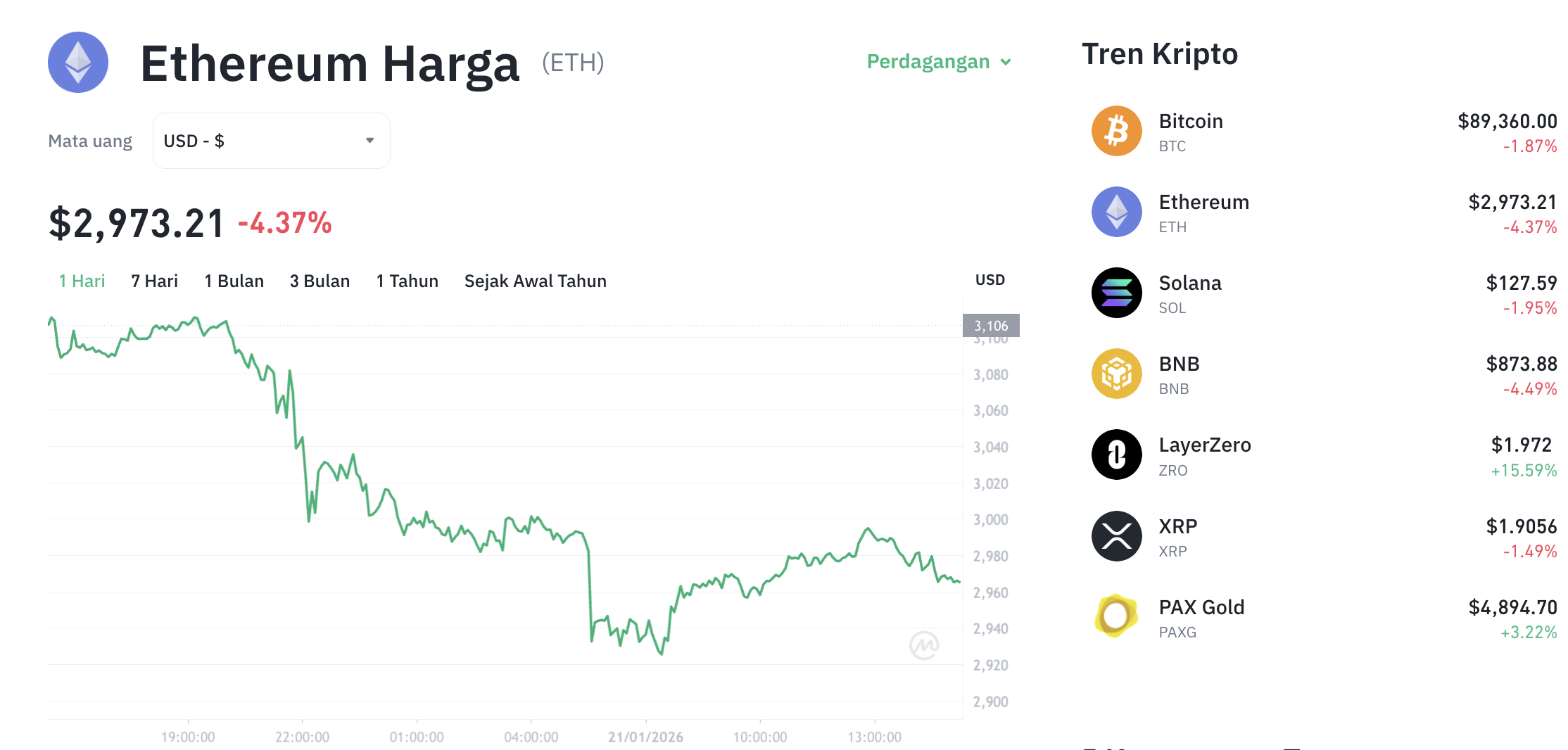This screenshot has width=1568, height=750.
Task: Expand the Perdagangan dropdown
Action: click(928, 62)
